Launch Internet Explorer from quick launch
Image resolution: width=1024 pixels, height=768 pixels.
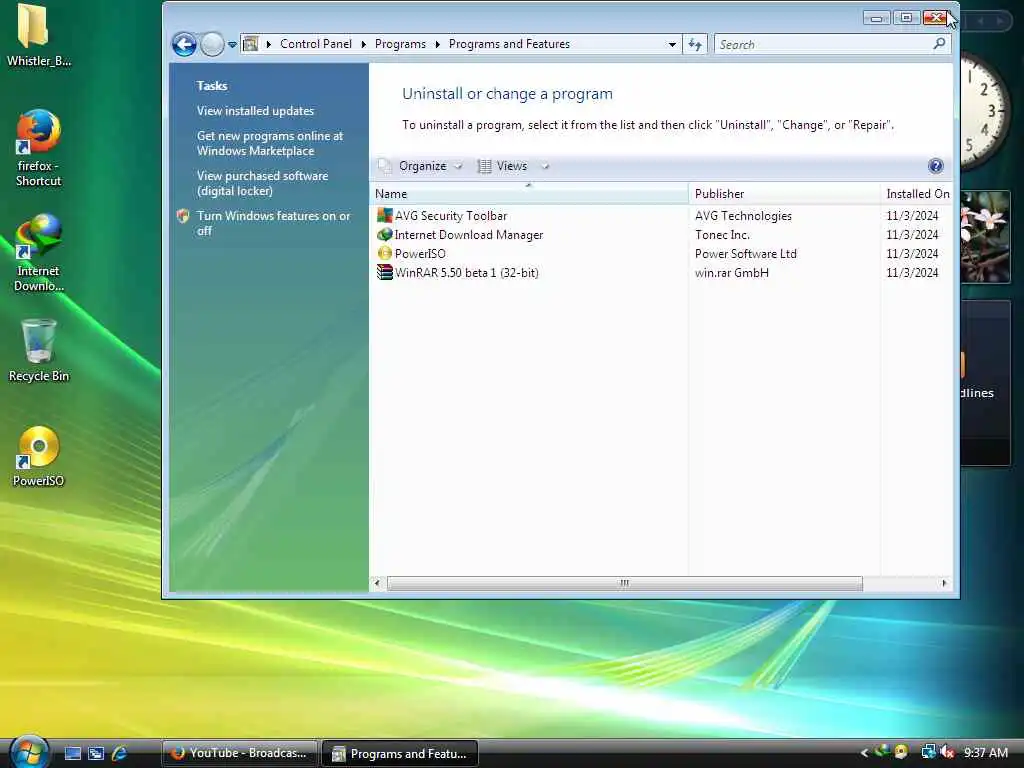pos(120,754)
